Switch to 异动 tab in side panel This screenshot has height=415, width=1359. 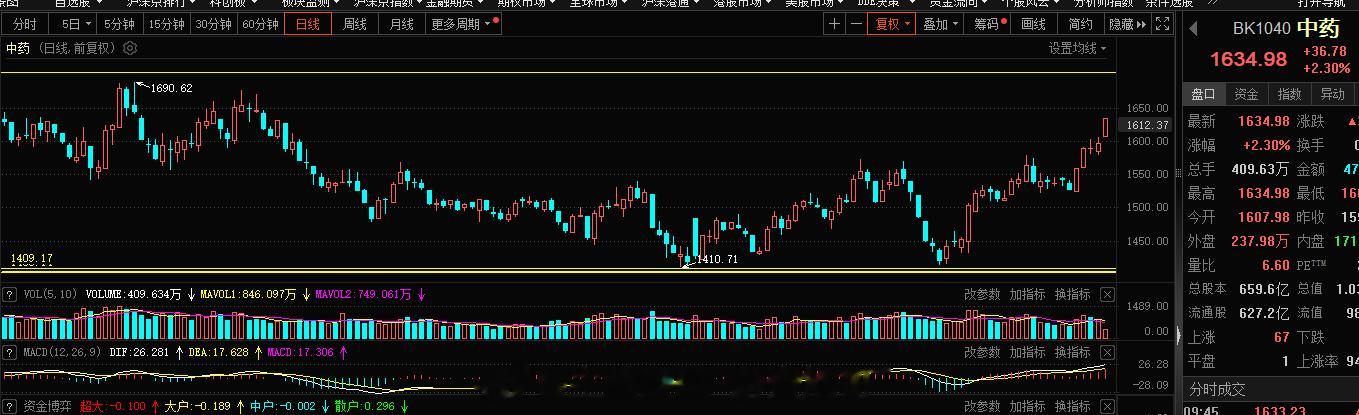pos(1333,94)
